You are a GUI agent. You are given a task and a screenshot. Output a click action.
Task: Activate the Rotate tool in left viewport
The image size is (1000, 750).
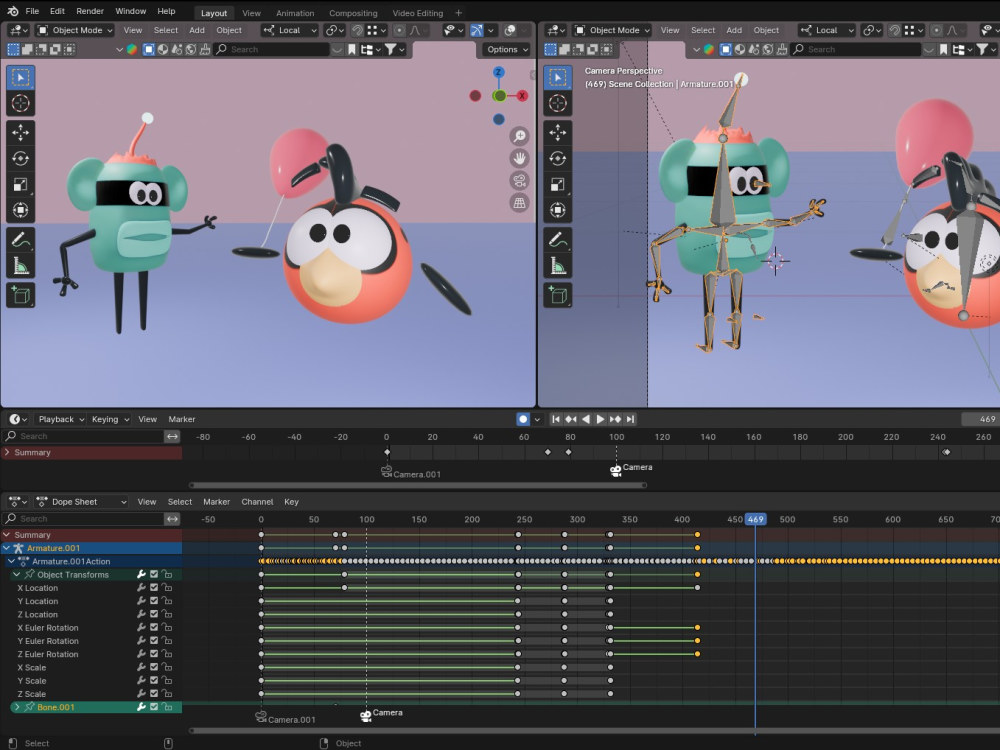[x=20, y=158]
